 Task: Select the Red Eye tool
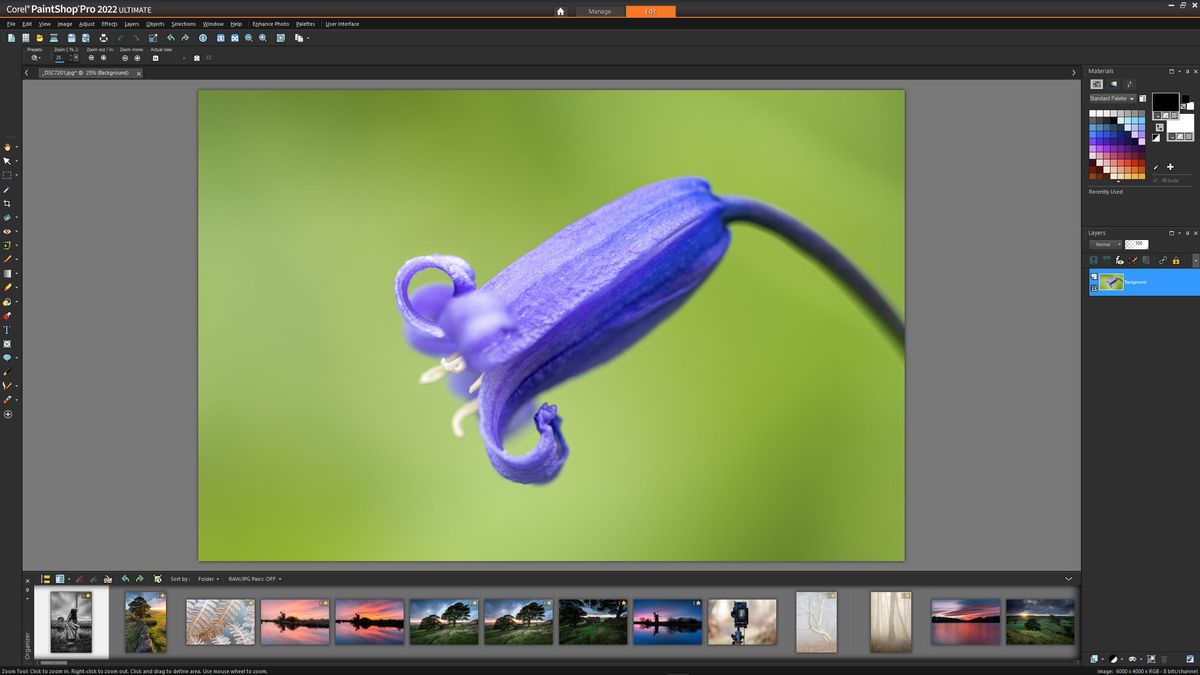7,231
